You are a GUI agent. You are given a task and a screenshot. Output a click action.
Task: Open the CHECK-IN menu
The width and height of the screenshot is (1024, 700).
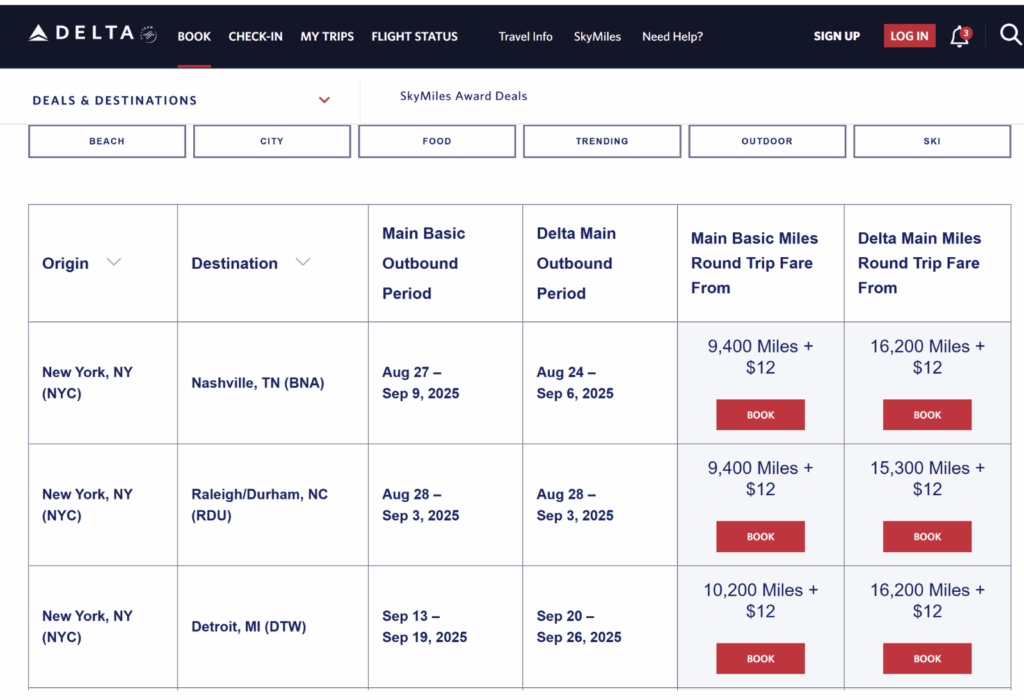tap(255, 37)
